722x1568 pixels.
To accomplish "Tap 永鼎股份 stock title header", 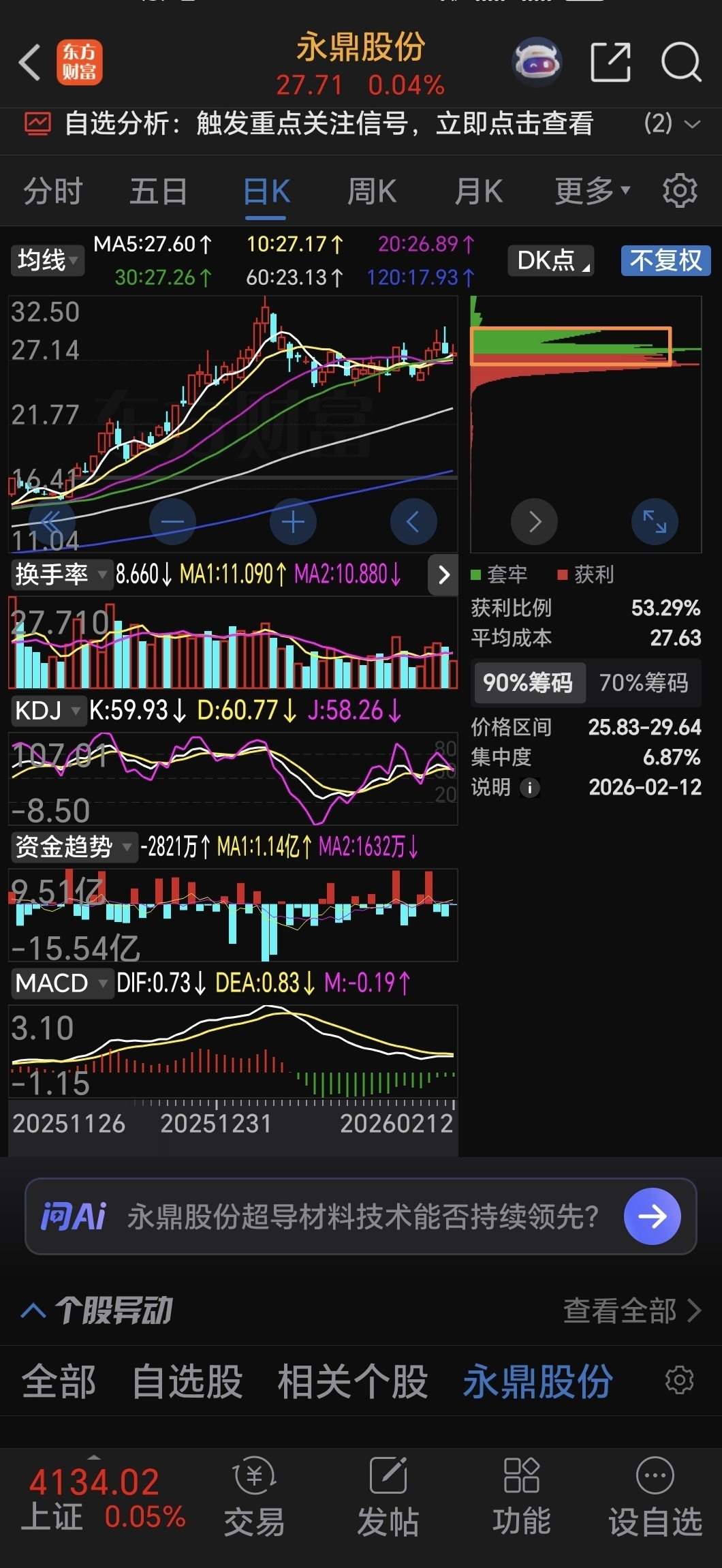I will coord(360,47).
